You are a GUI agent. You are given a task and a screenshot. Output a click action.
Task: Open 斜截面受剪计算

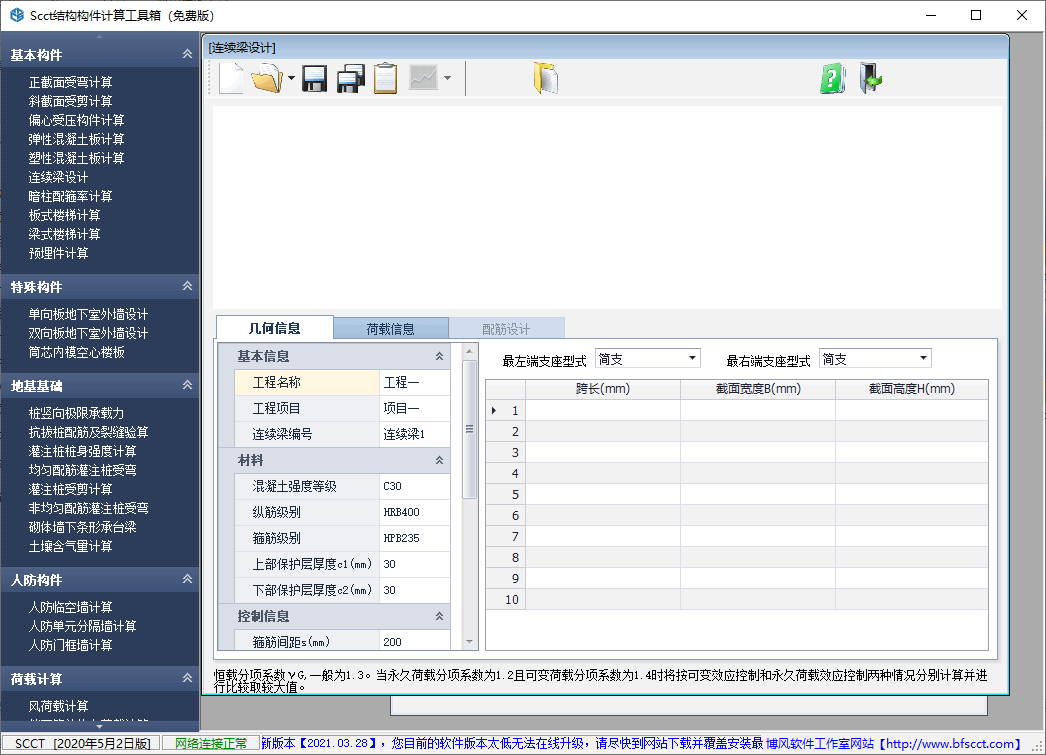(70, 101)
